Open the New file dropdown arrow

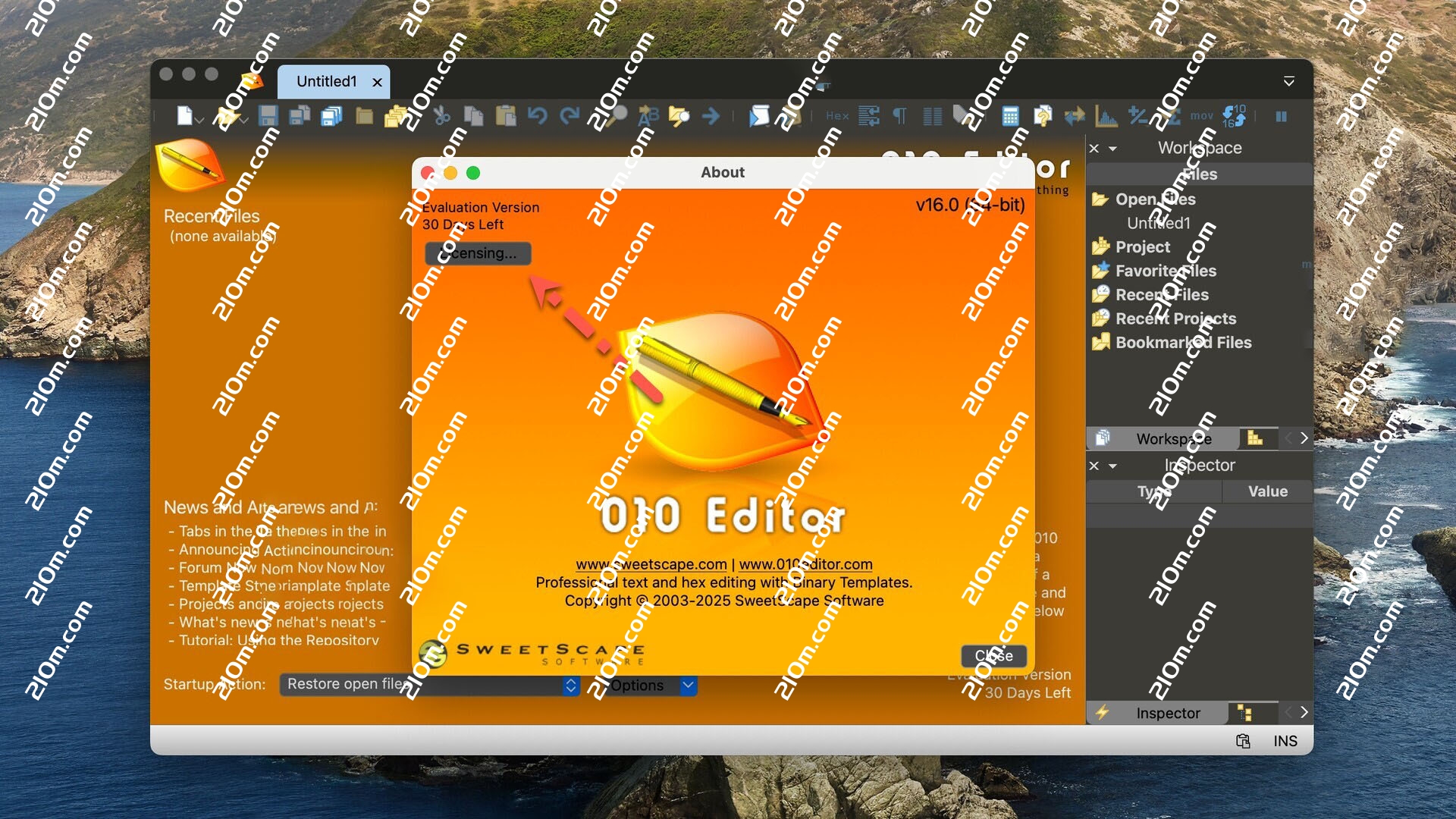point(199,119)
